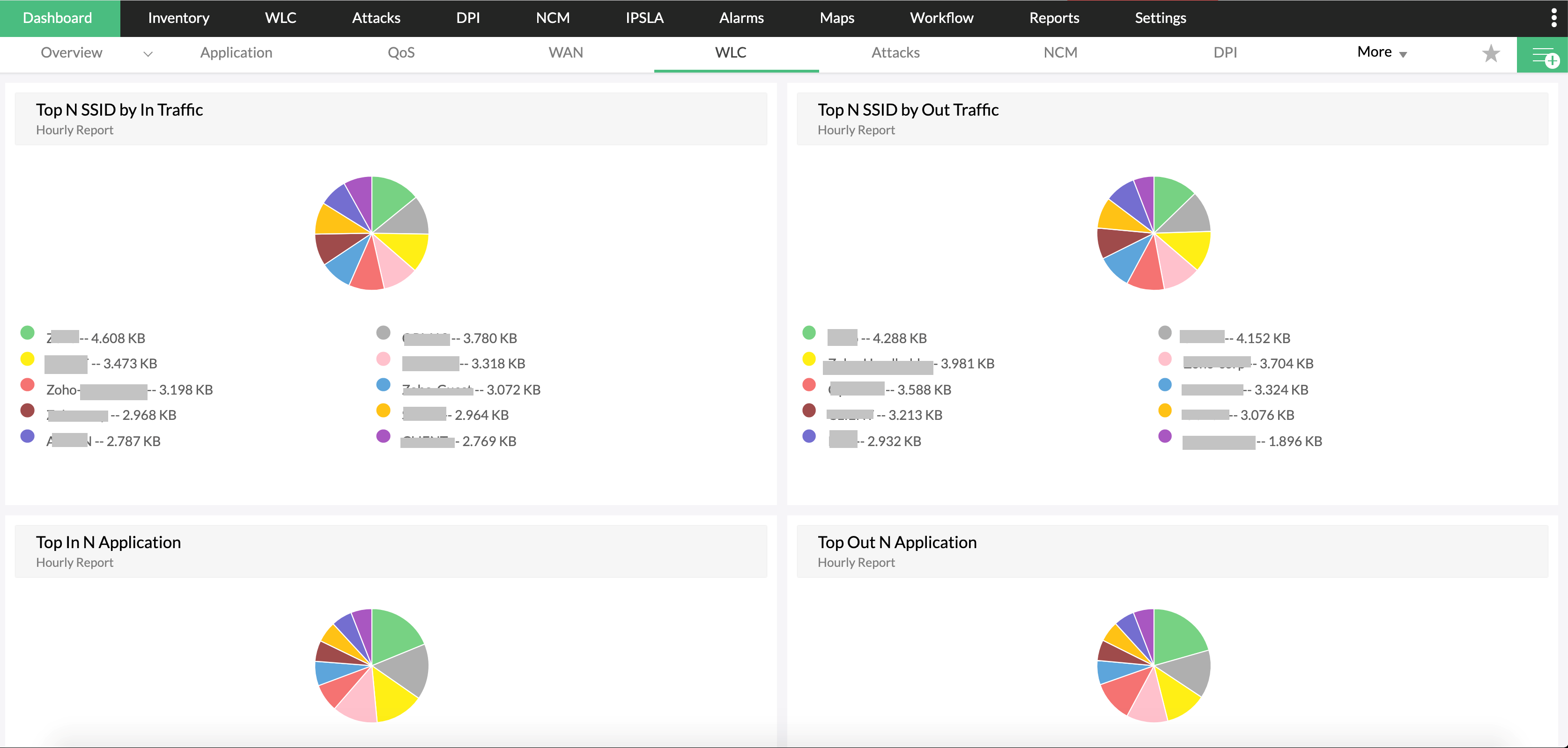This screenshot has width=1568, height=748.
Task: Click the add widget icon
Action: tap(1544, 56)
